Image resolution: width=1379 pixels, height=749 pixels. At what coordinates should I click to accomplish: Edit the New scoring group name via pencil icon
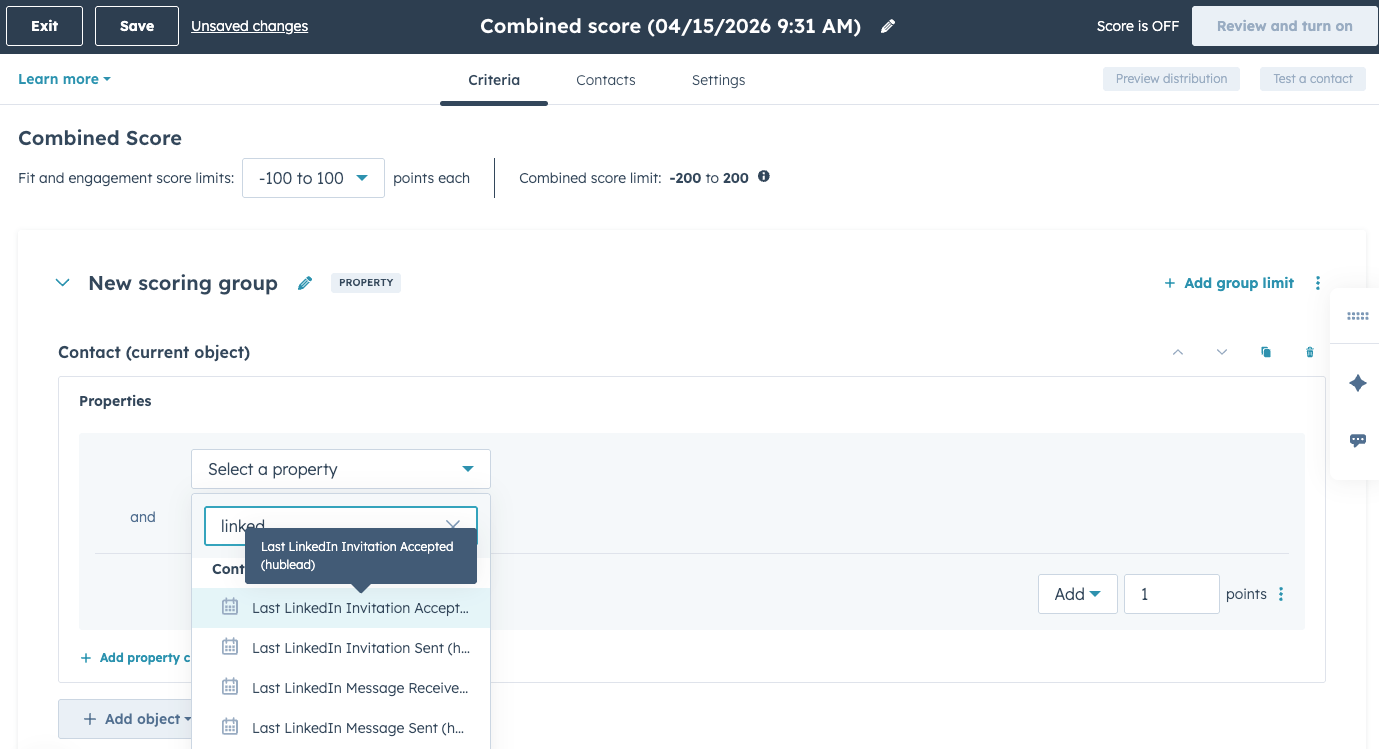click(305, 283)
